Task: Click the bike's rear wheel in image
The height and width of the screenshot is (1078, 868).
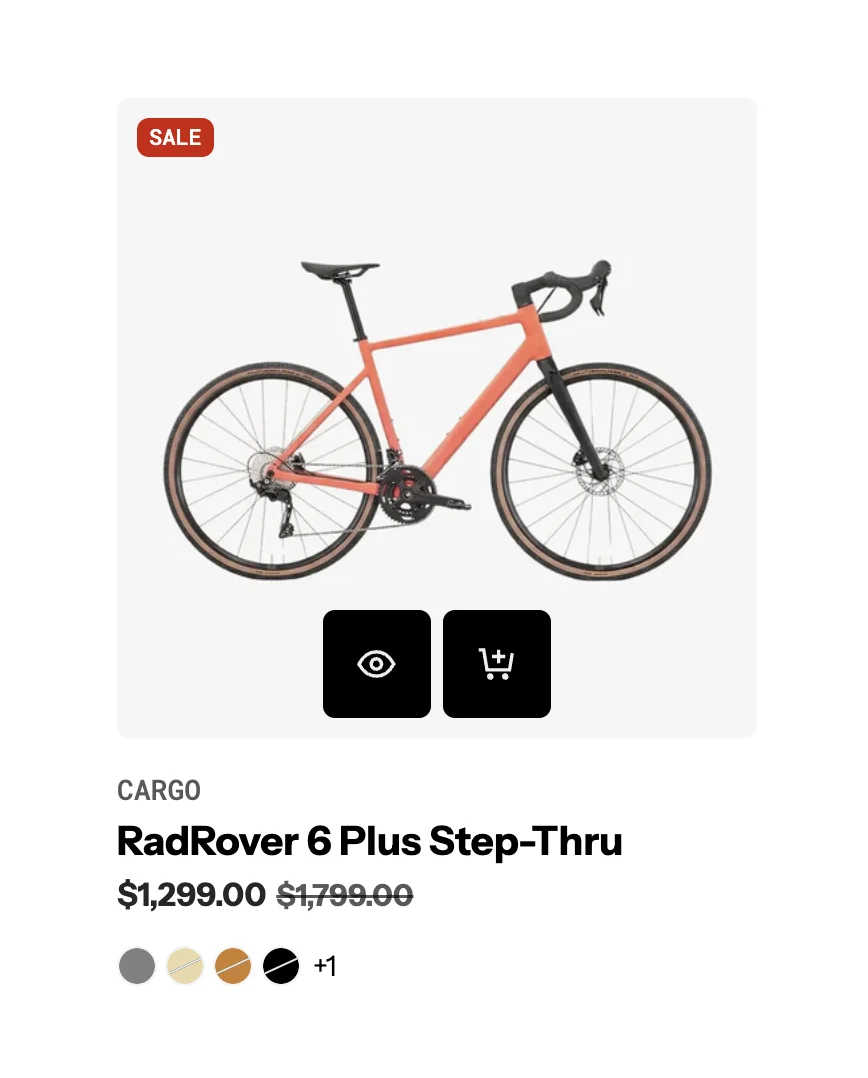Action: pyautogui.click(x=272, y=470)
